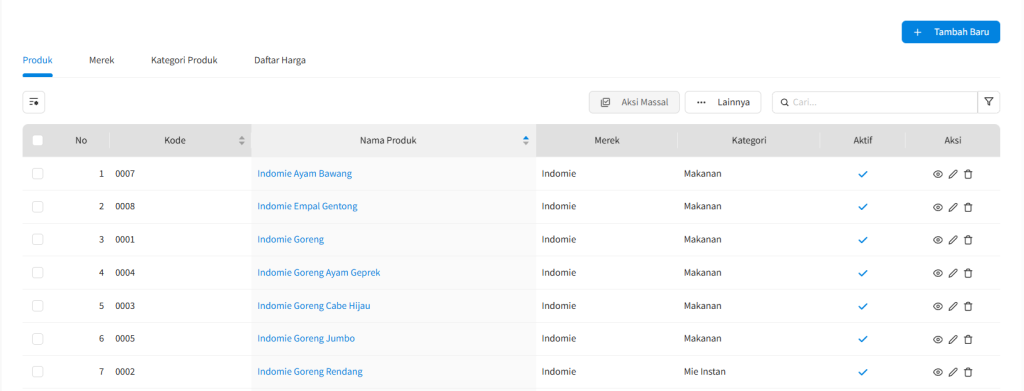Delete Indomie Goreng Cabe Hijau
1024x391 pixels.
[x=968, y=306]
